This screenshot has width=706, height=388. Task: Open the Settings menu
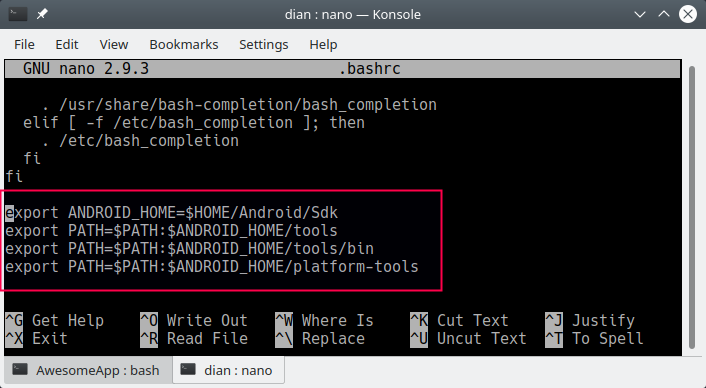(263, 45)
